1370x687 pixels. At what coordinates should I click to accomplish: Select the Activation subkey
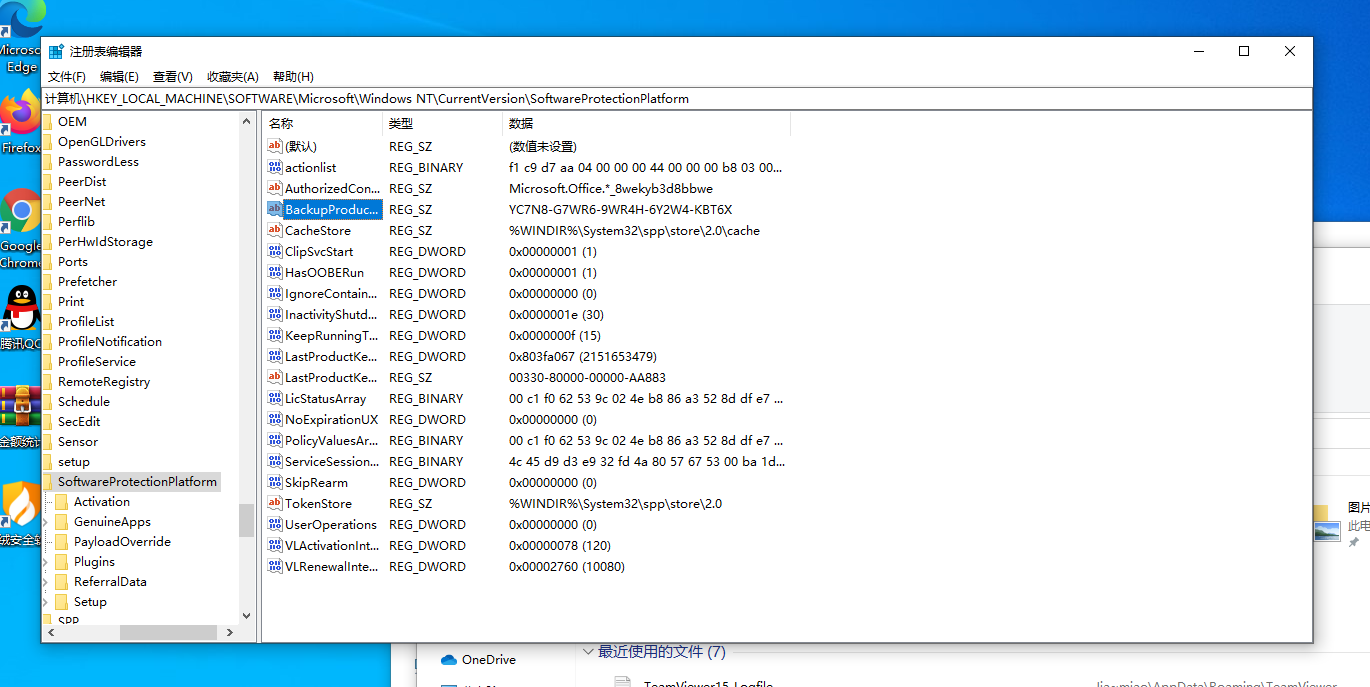pyautogui.click(x=100, y=501)
